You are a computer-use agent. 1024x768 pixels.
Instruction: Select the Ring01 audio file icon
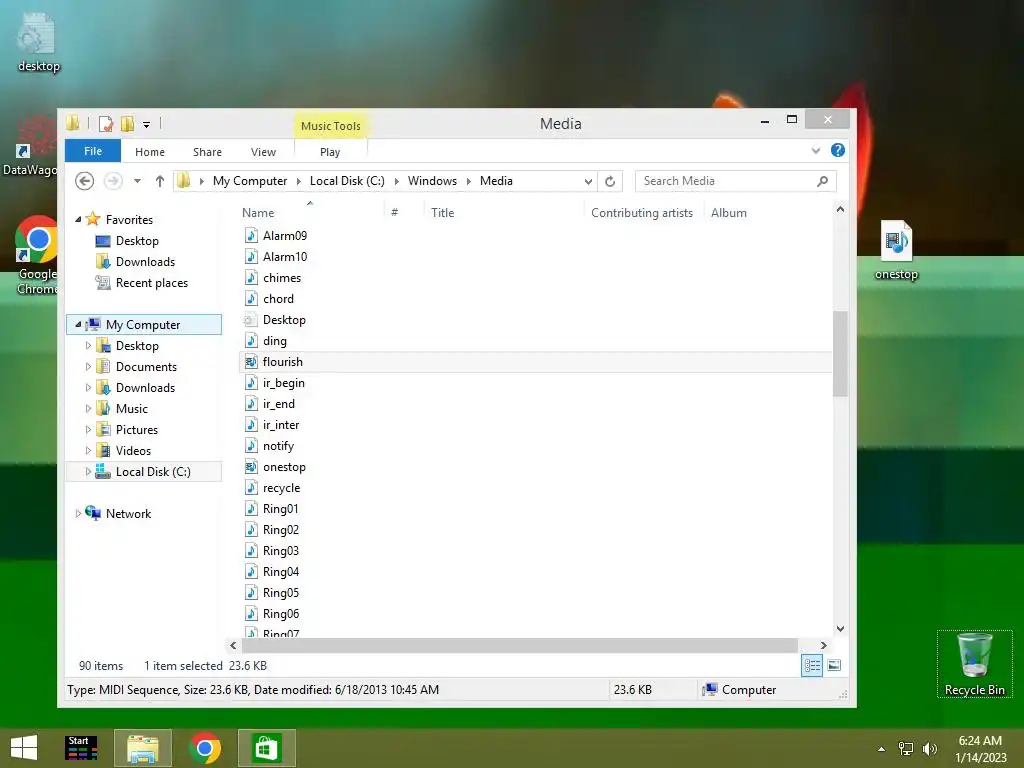(x=251, y=508)
